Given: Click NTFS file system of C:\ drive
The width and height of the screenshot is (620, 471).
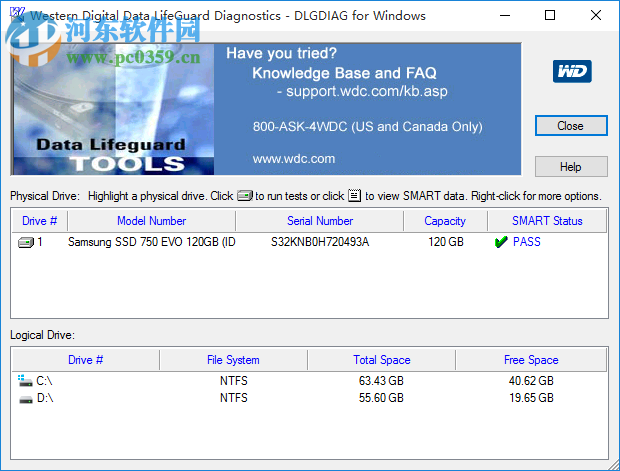Looking at the screenshot, I should pos(234,381).
